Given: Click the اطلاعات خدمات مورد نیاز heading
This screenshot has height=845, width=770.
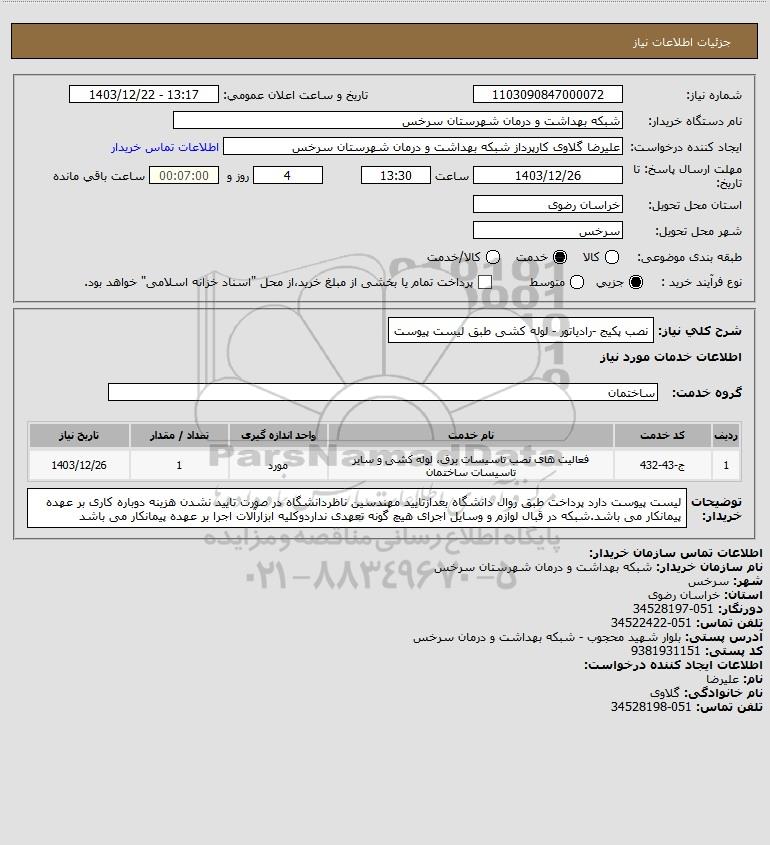Looking at the screenshot, I should (671, 357).
